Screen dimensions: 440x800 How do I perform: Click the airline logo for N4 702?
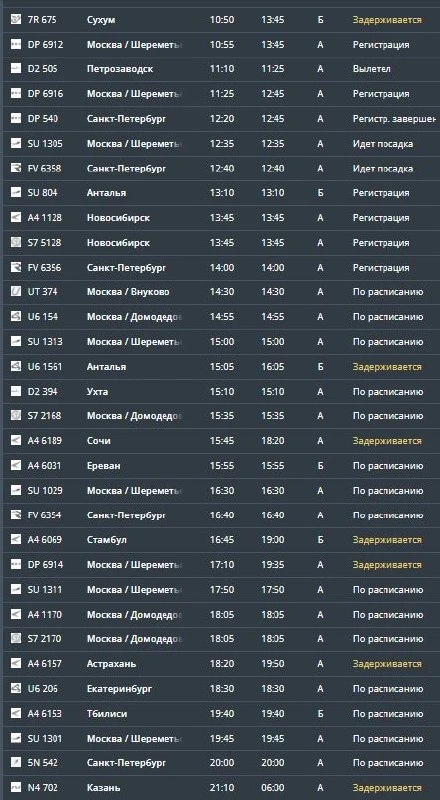[x=16, y=788]
